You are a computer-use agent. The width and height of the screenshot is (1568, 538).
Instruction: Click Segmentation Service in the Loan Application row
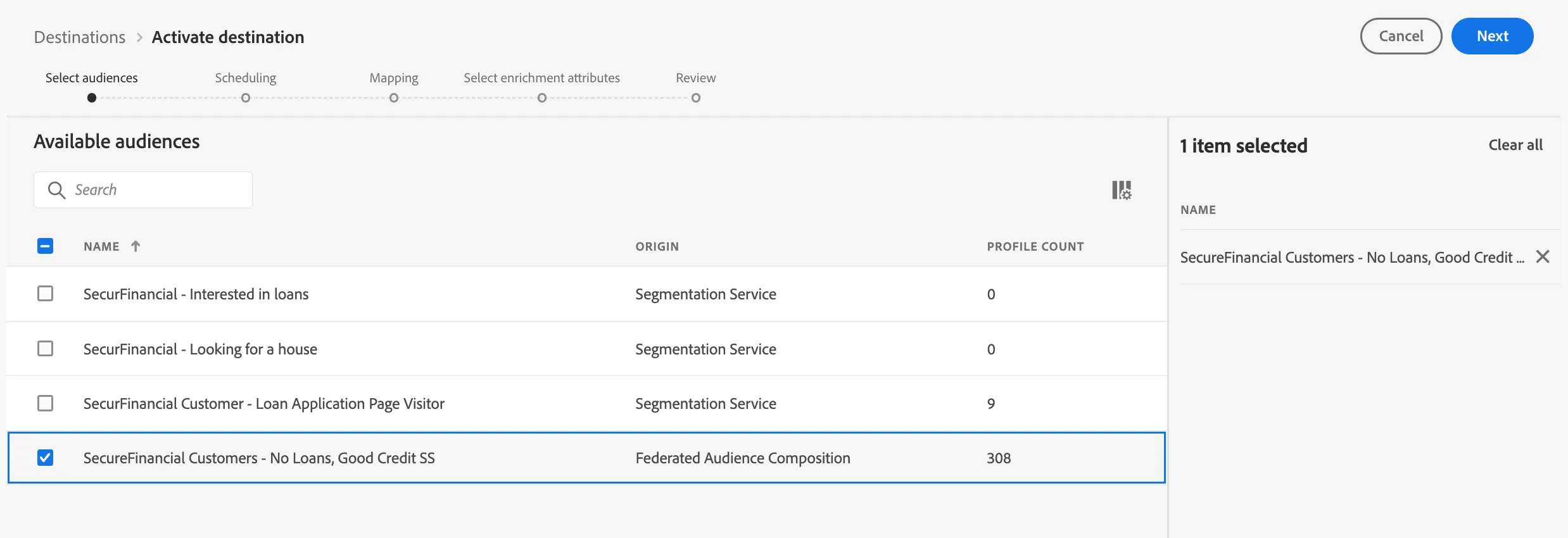point(705,404)
